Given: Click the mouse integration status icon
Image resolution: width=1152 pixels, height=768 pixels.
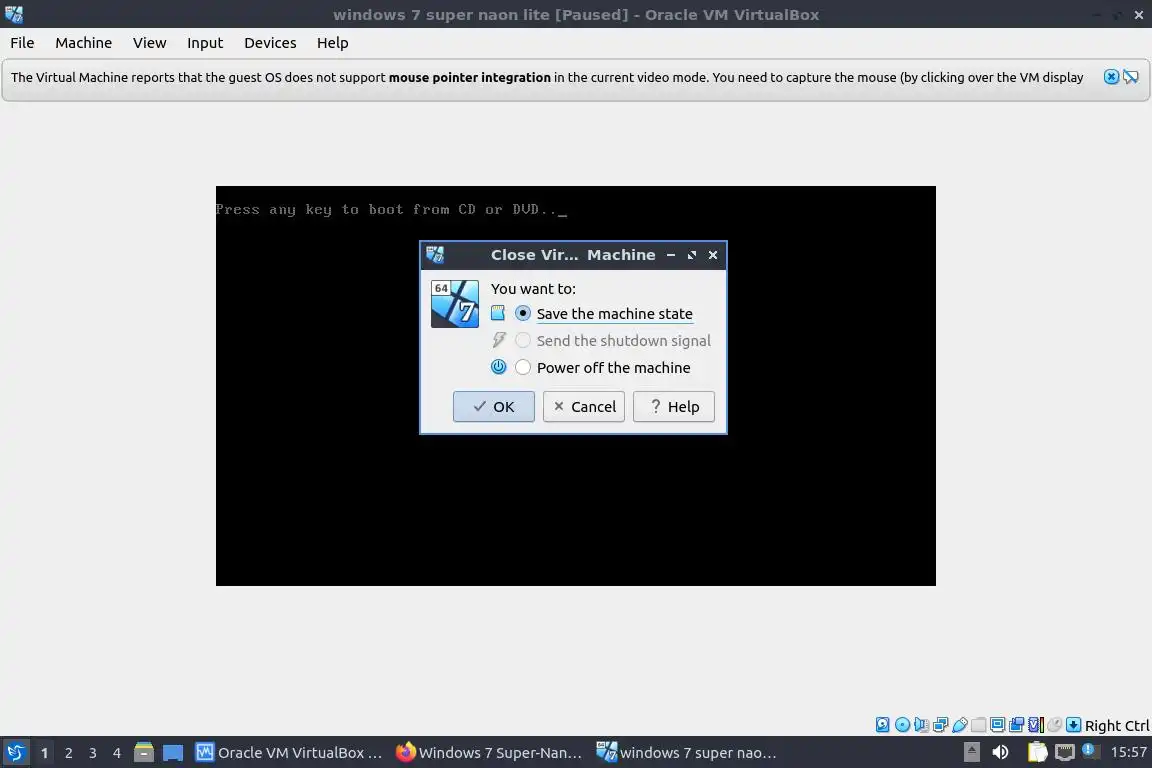Looking at the screenshot, I should 1054,725.
